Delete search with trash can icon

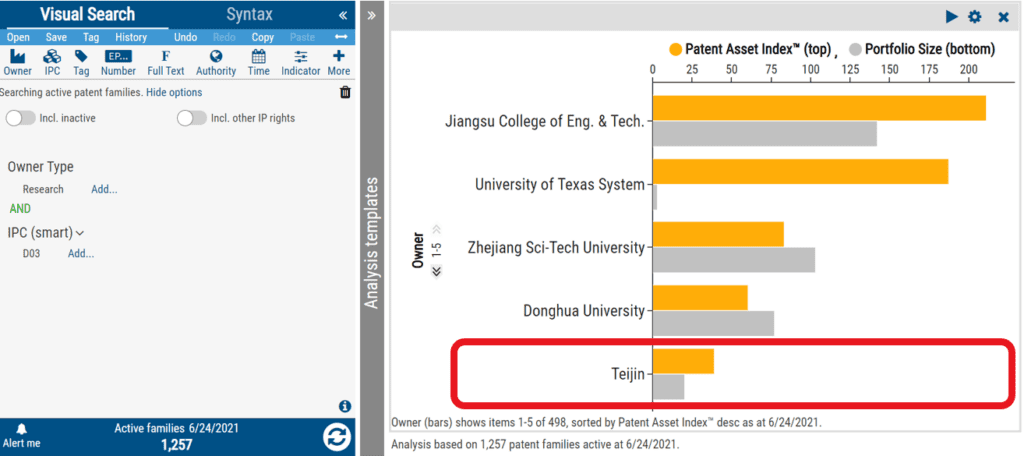345,93
